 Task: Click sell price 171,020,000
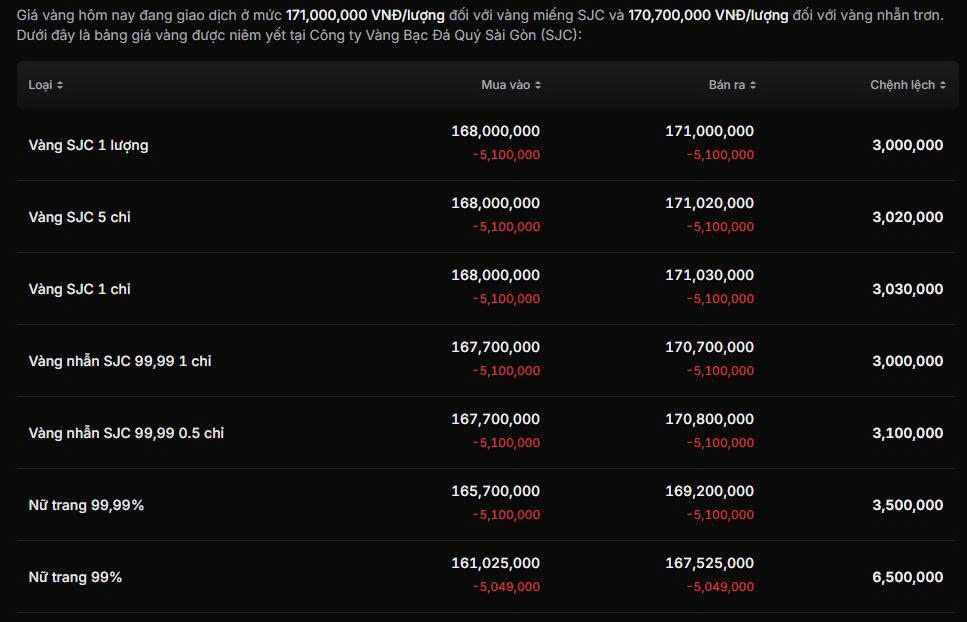click(x=709, y=203)
